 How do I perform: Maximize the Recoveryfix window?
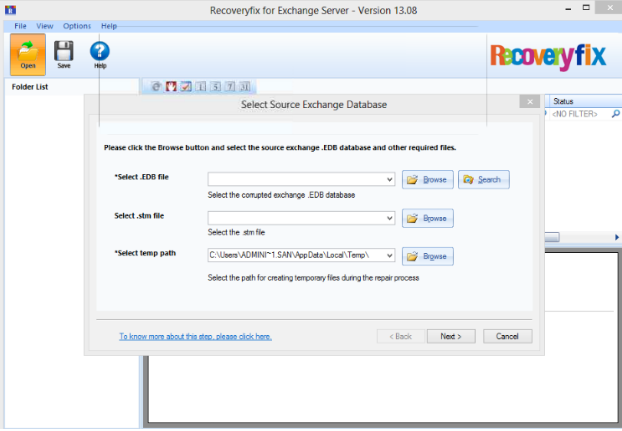(586, 8)
